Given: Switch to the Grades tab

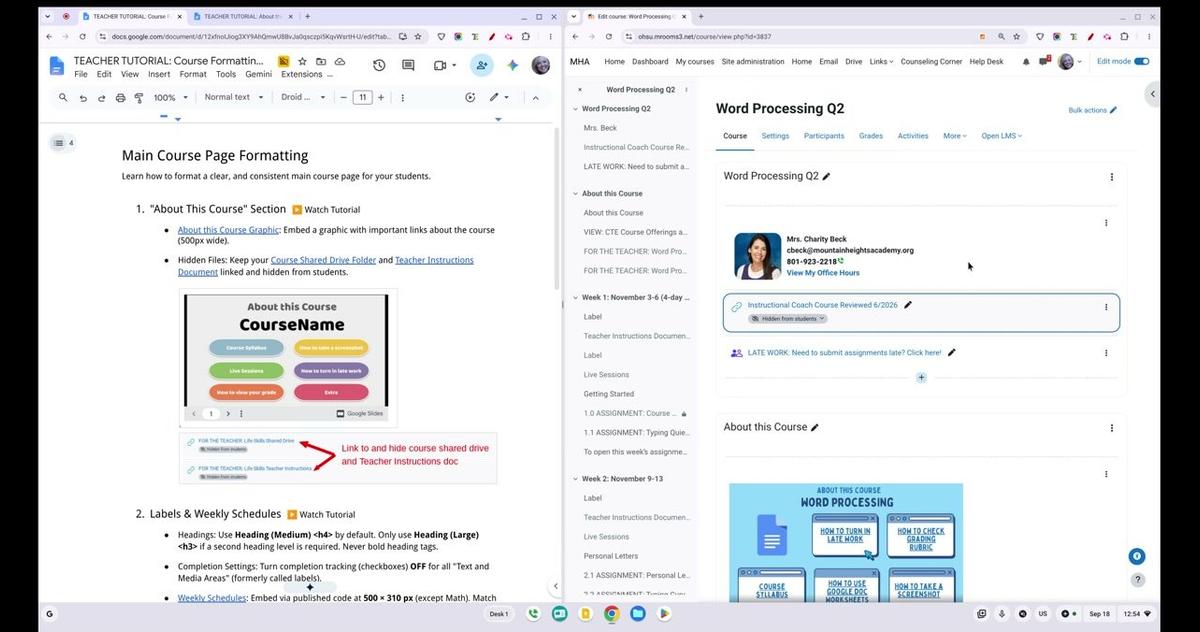Looking at the screenshot, I should pyautogui.click(x=871, y=136).
